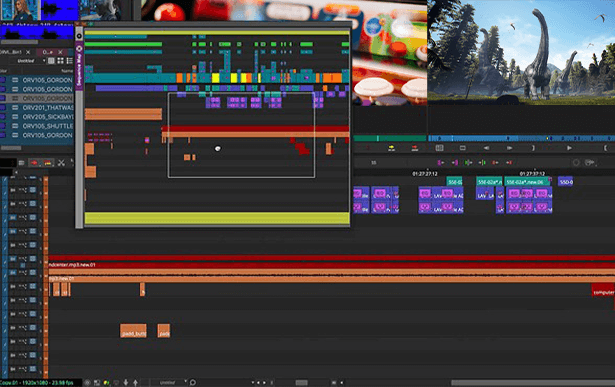This screenshot has height=387, width=615.
Task: Click the bin's horizontal scrollbar
Action: pos(11,148)
